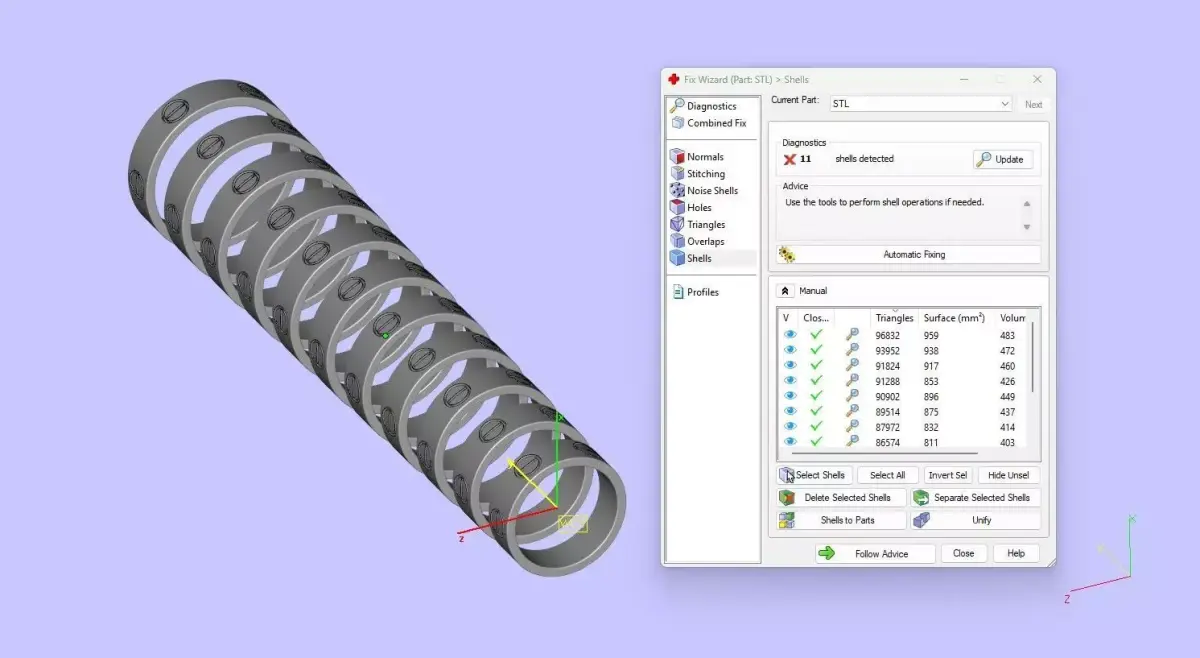Click the Update diagnostics button

click(1002, 159)
